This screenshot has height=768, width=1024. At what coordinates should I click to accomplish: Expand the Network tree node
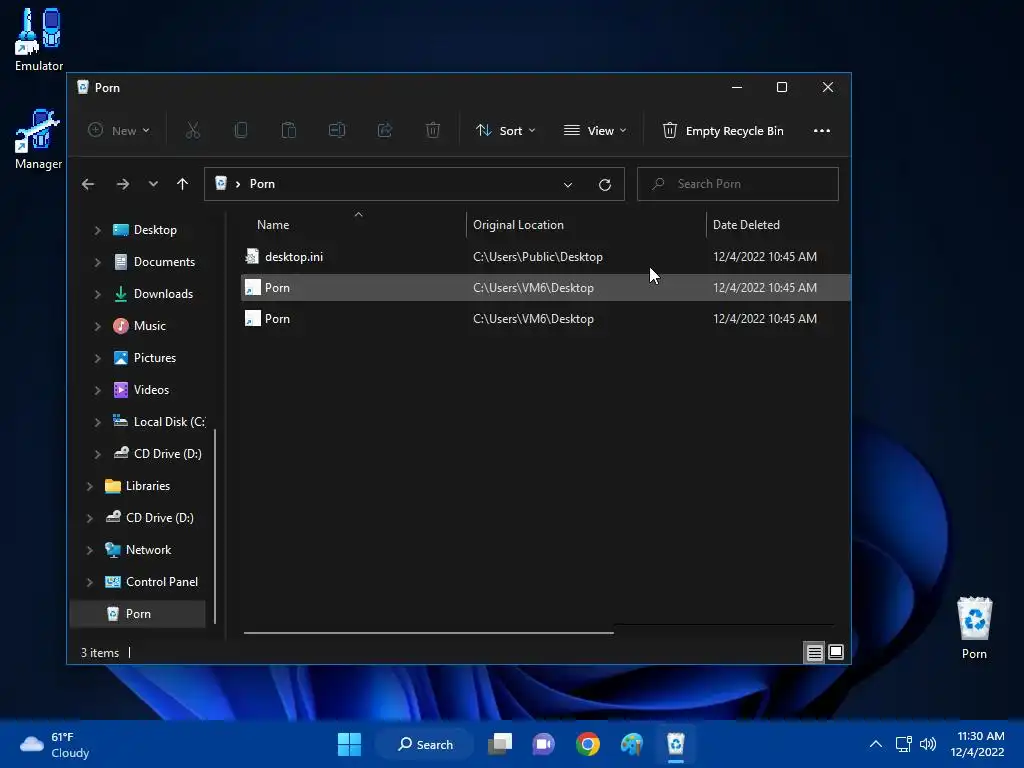[89, 550]
